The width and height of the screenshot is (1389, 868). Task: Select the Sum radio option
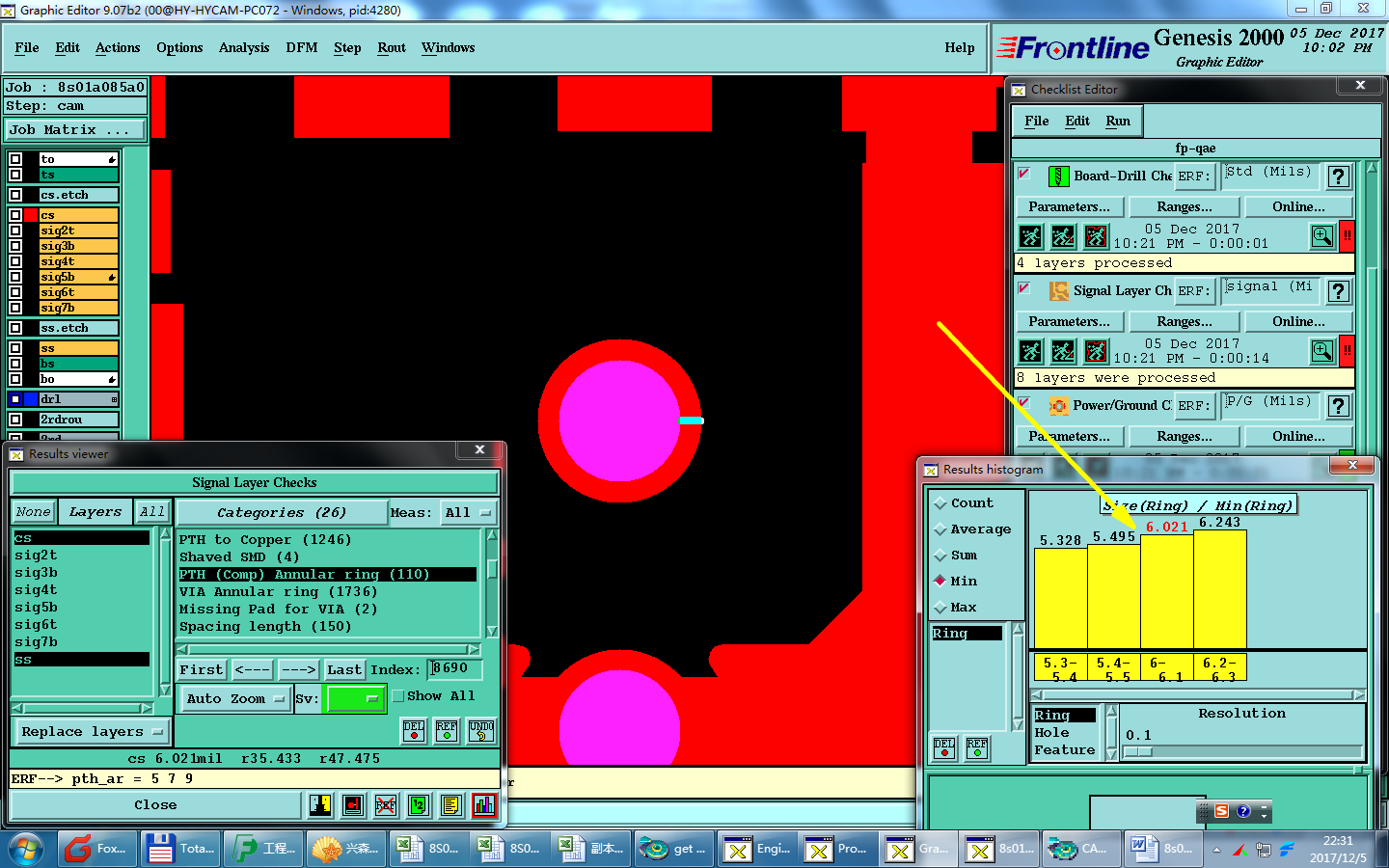[x=940, y=556]
